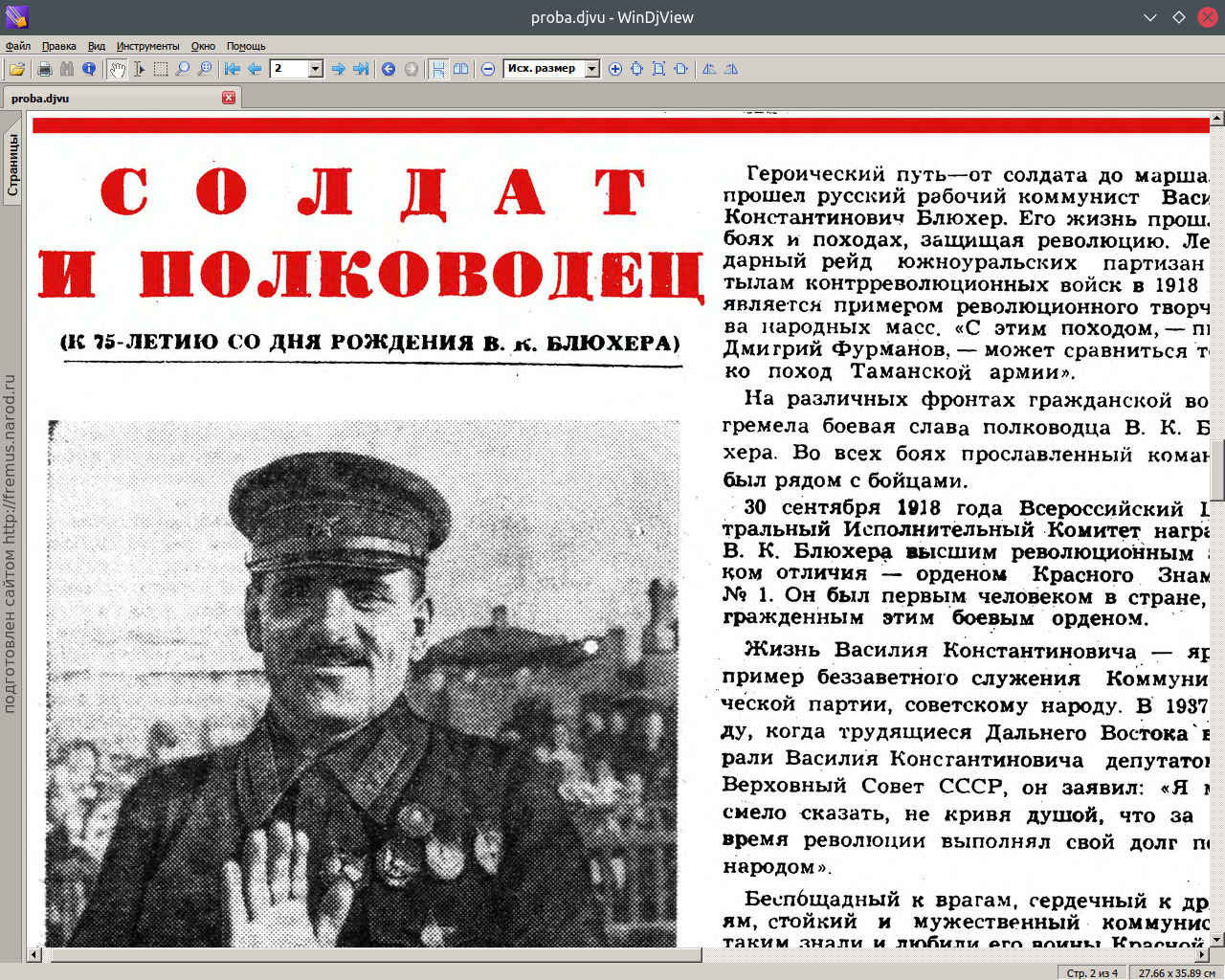Open the Файл menu
The height and width of the screenshot is (980, 1225).
tap(18, 46)
